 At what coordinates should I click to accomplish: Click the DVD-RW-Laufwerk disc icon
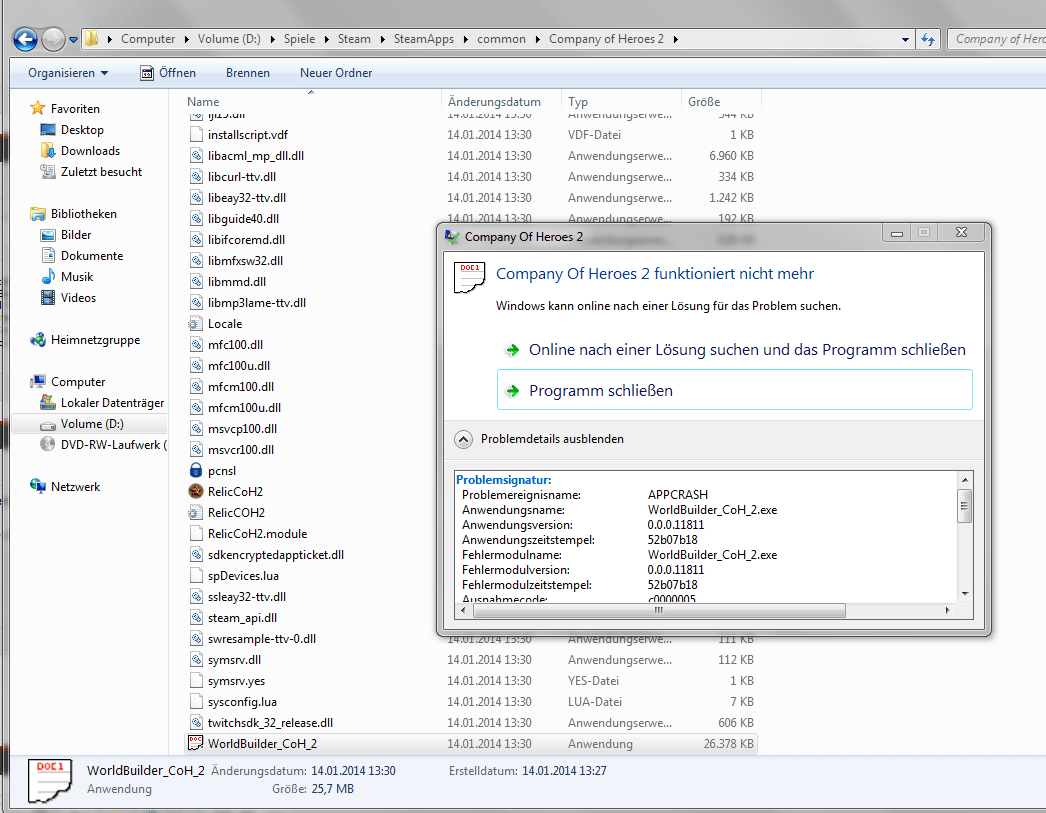click(47, 444)
